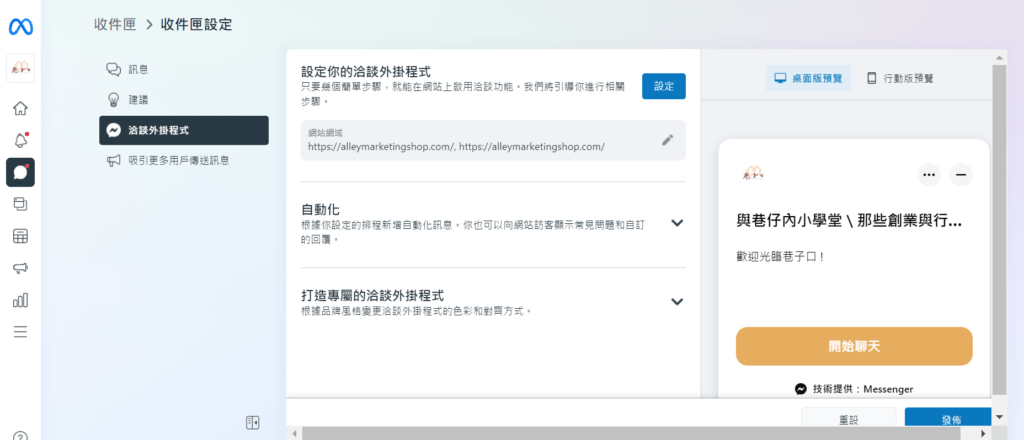Click the horizontal scrollbar at the bottom

click(630, 434)
